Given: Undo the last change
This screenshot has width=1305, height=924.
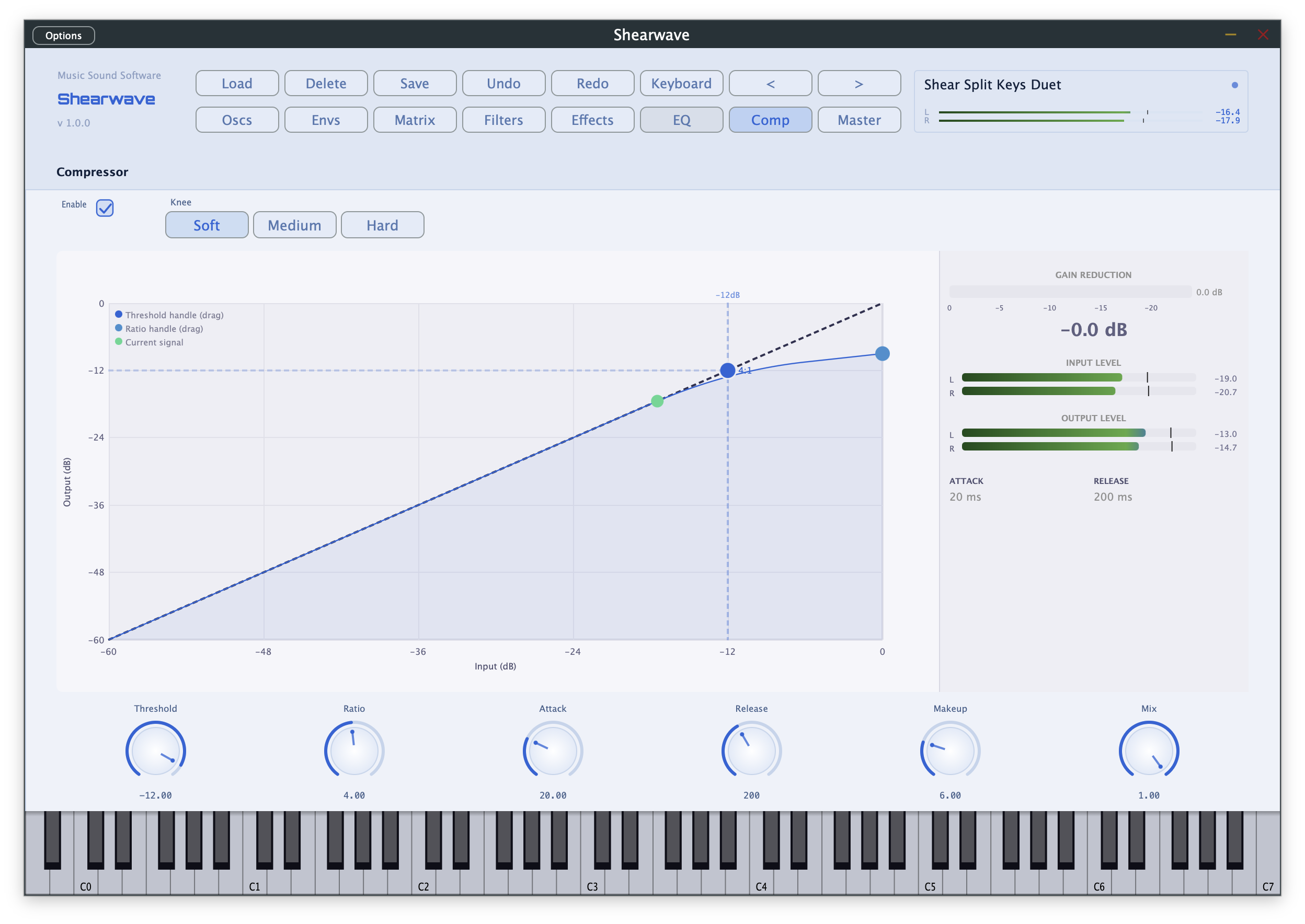Looking at the screenshot, I should [503, 84].
